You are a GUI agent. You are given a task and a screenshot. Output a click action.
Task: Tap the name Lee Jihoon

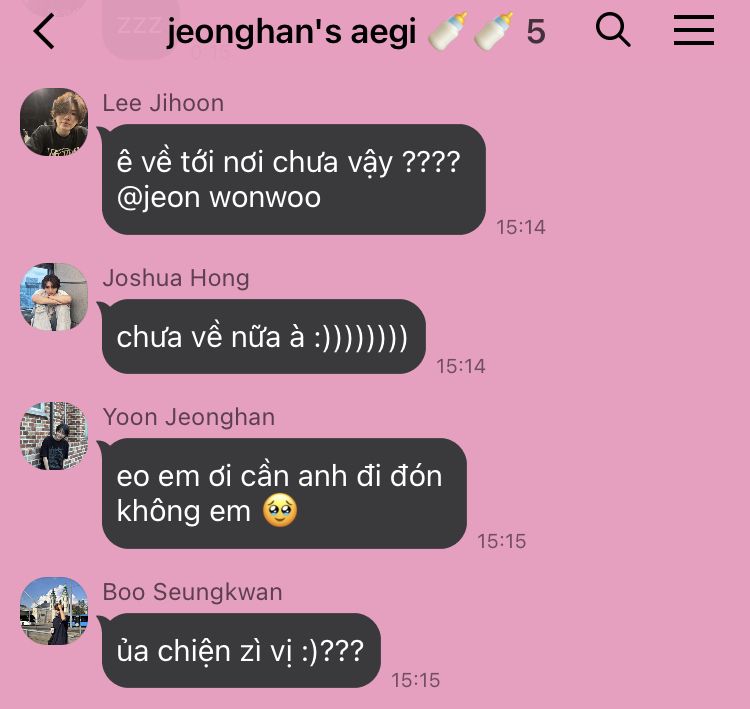tap(163, 103)
